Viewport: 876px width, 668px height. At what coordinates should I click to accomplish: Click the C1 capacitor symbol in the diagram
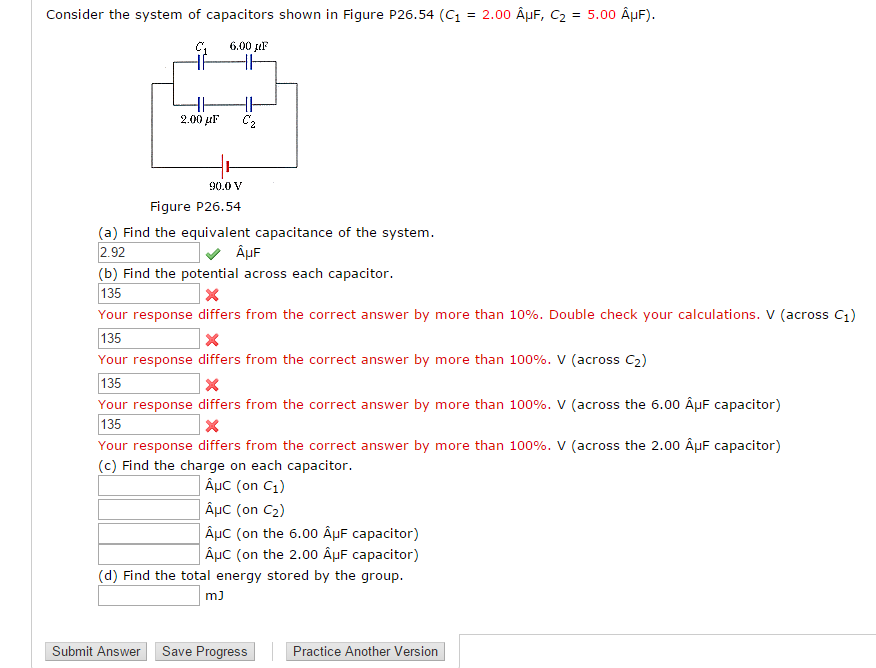pyautogui.click(x=200, y=62)
